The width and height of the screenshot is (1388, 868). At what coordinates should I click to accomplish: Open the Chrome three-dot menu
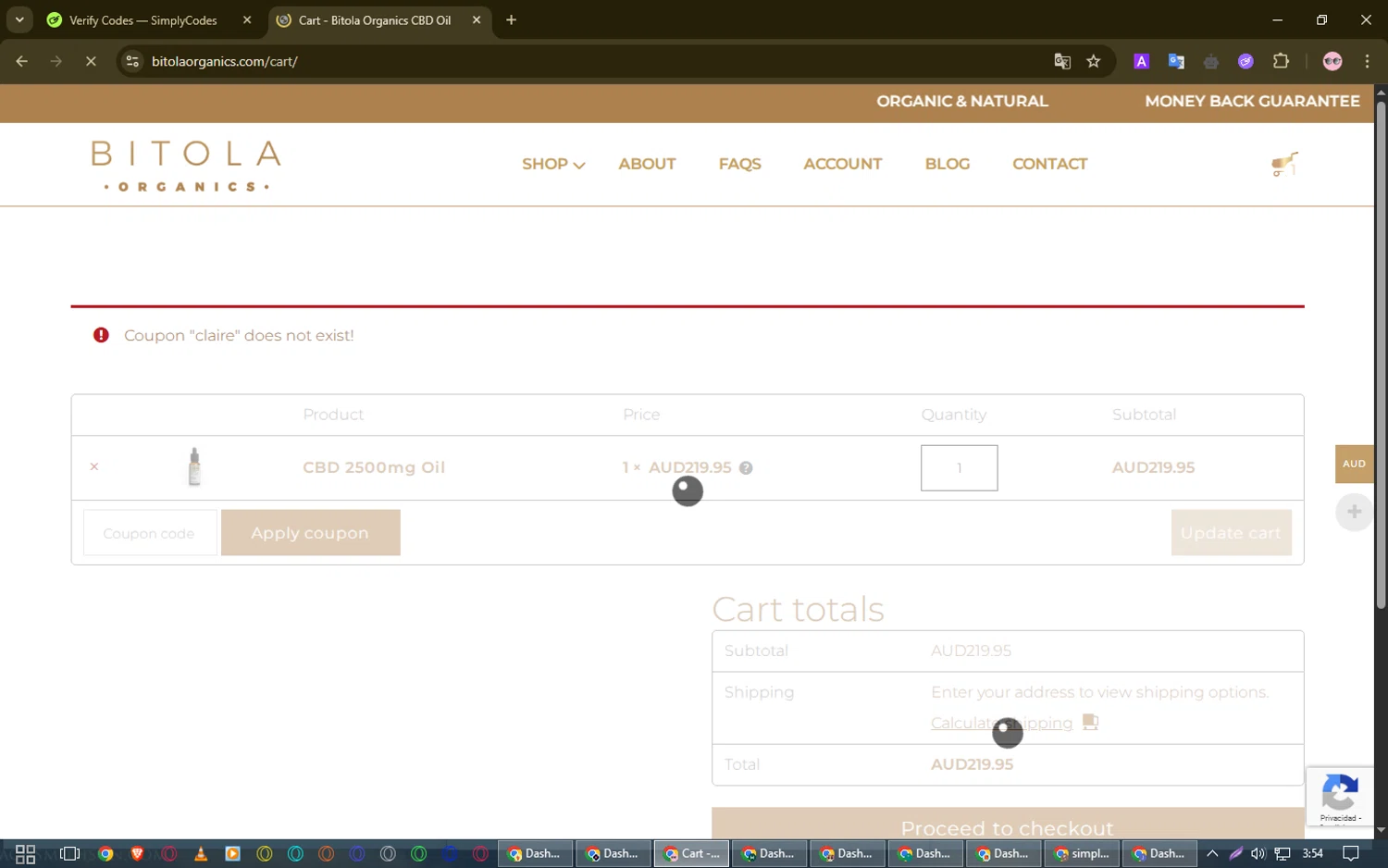pos(1368,61)
